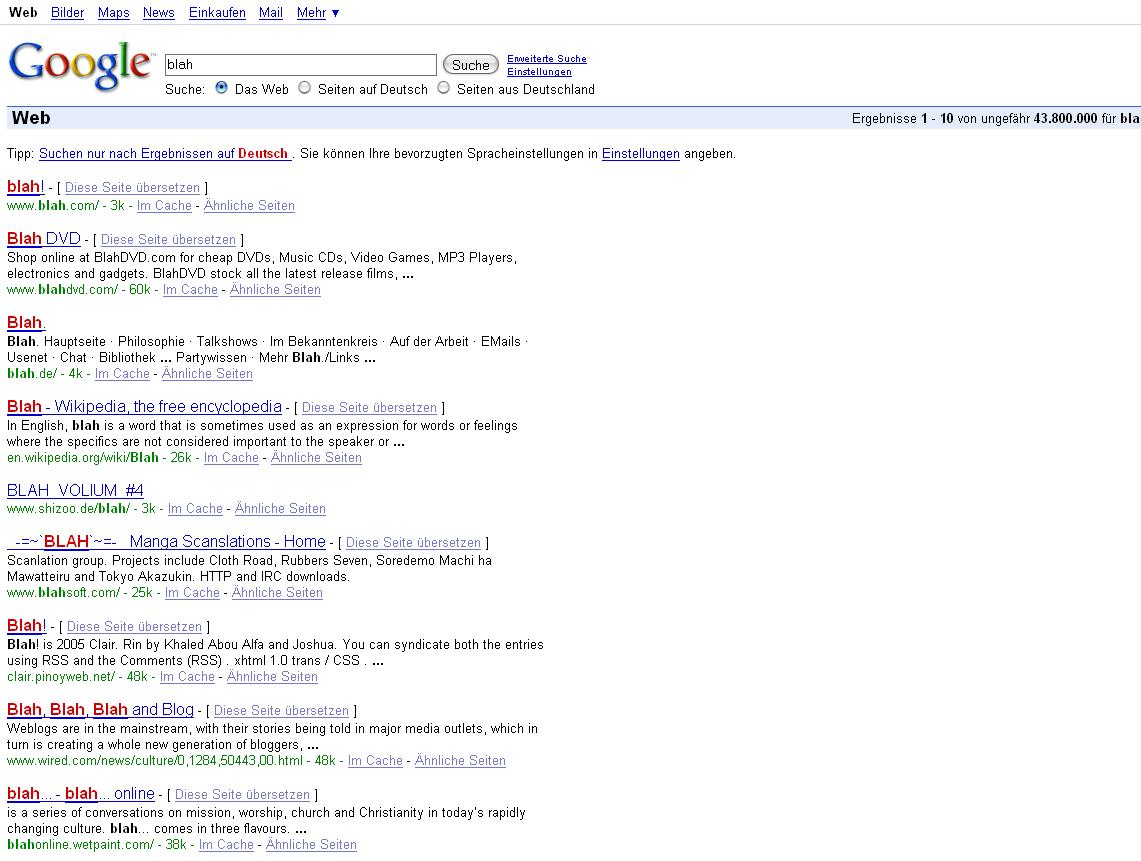Open the Einkaufen tab
The height and width of the screenshot is (861, 1141).
(217, 12)
